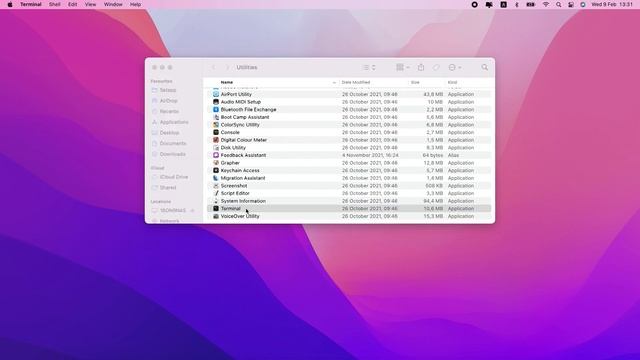Select the Grapher app icon
Image resolution: width=640 pixels, height=360 pixels.
click(216, 163)
